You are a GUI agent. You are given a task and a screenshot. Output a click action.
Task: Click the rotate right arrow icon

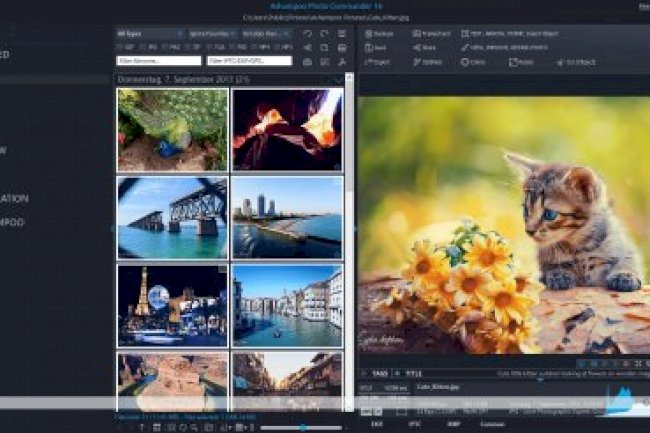click(x=323, y=33)
